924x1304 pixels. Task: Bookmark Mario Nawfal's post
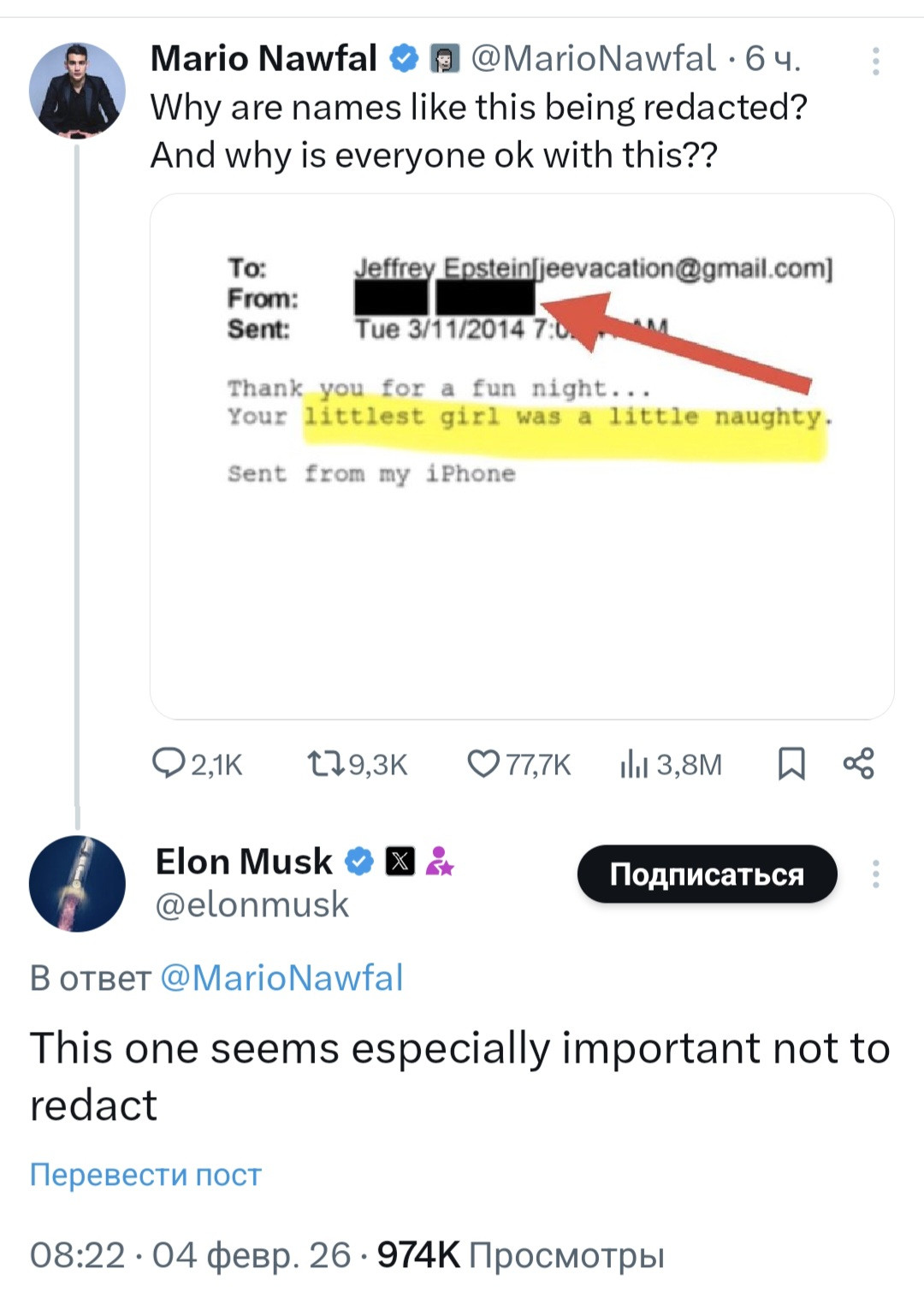coord(791,763)
